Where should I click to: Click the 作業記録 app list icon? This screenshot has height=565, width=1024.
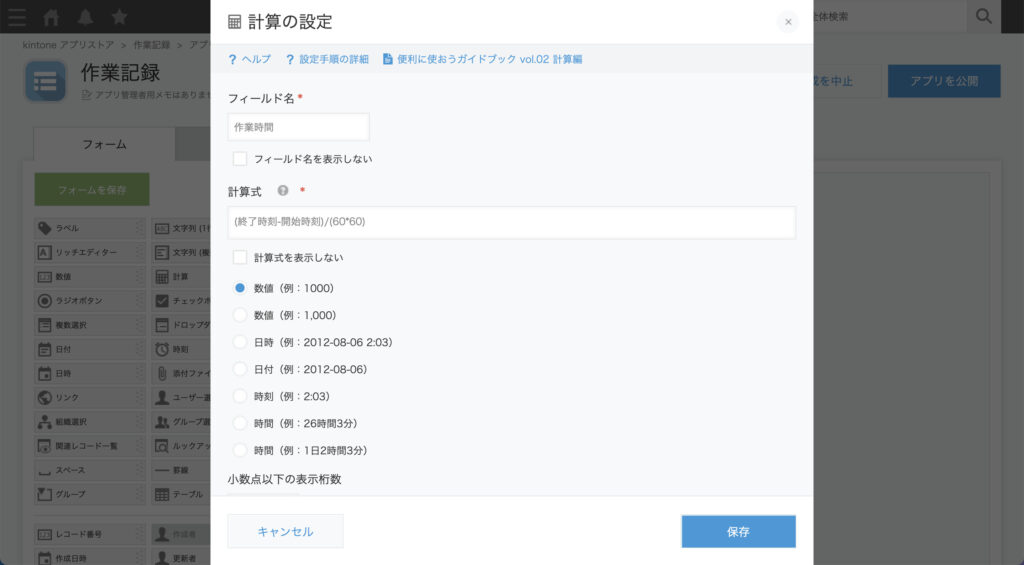click(x=46, y=82)
